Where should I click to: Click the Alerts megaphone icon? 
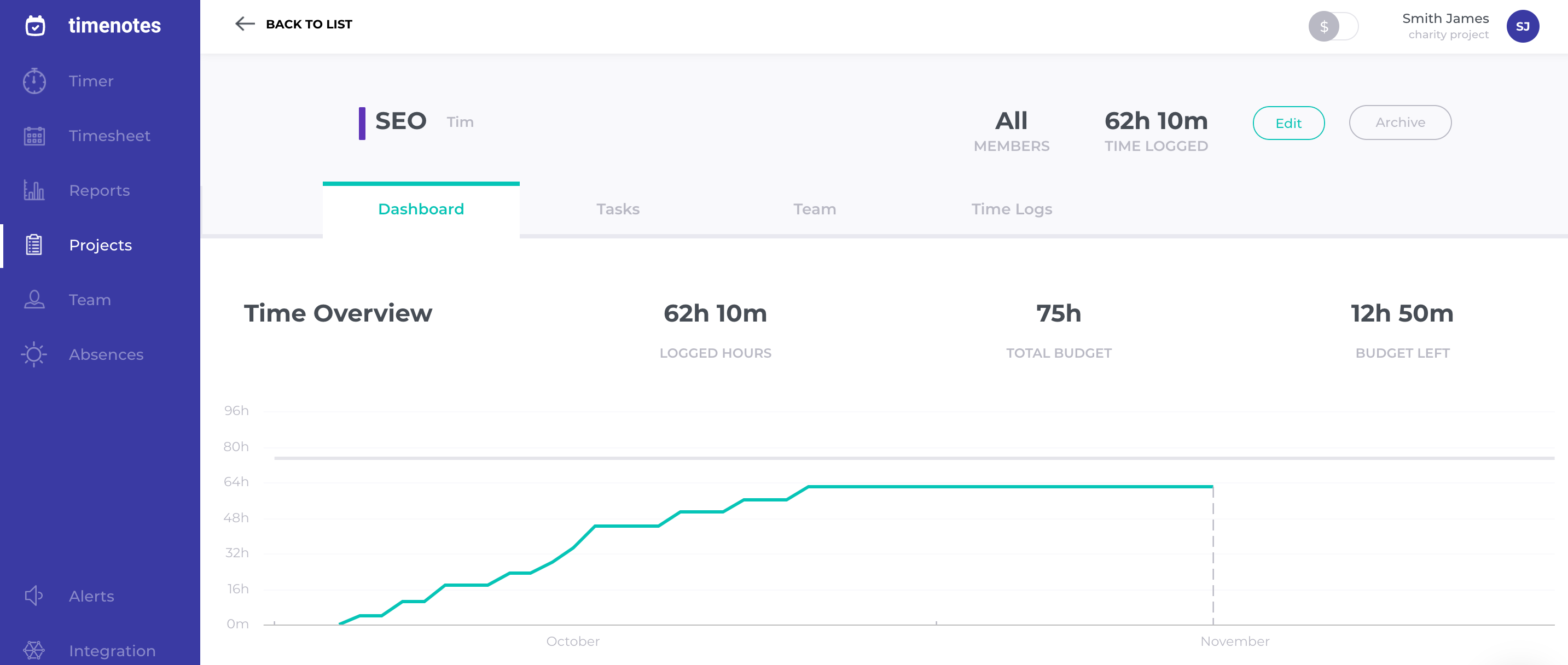click(34, 596)
